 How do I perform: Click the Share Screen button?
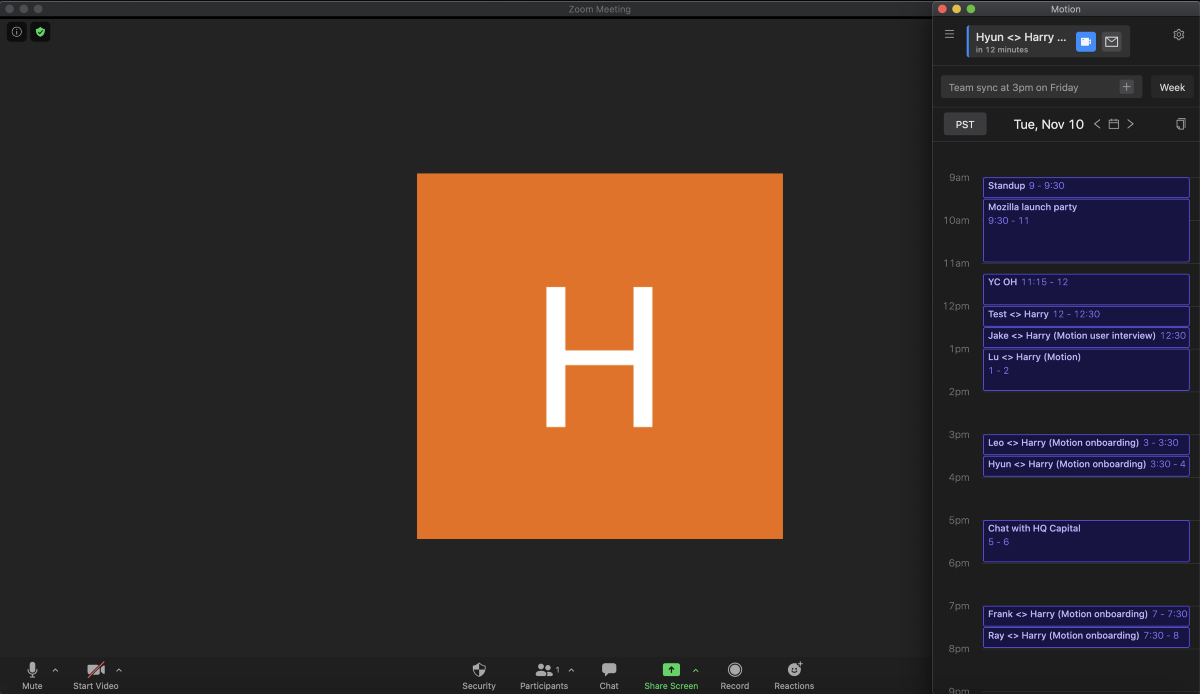tap(671, 670)
